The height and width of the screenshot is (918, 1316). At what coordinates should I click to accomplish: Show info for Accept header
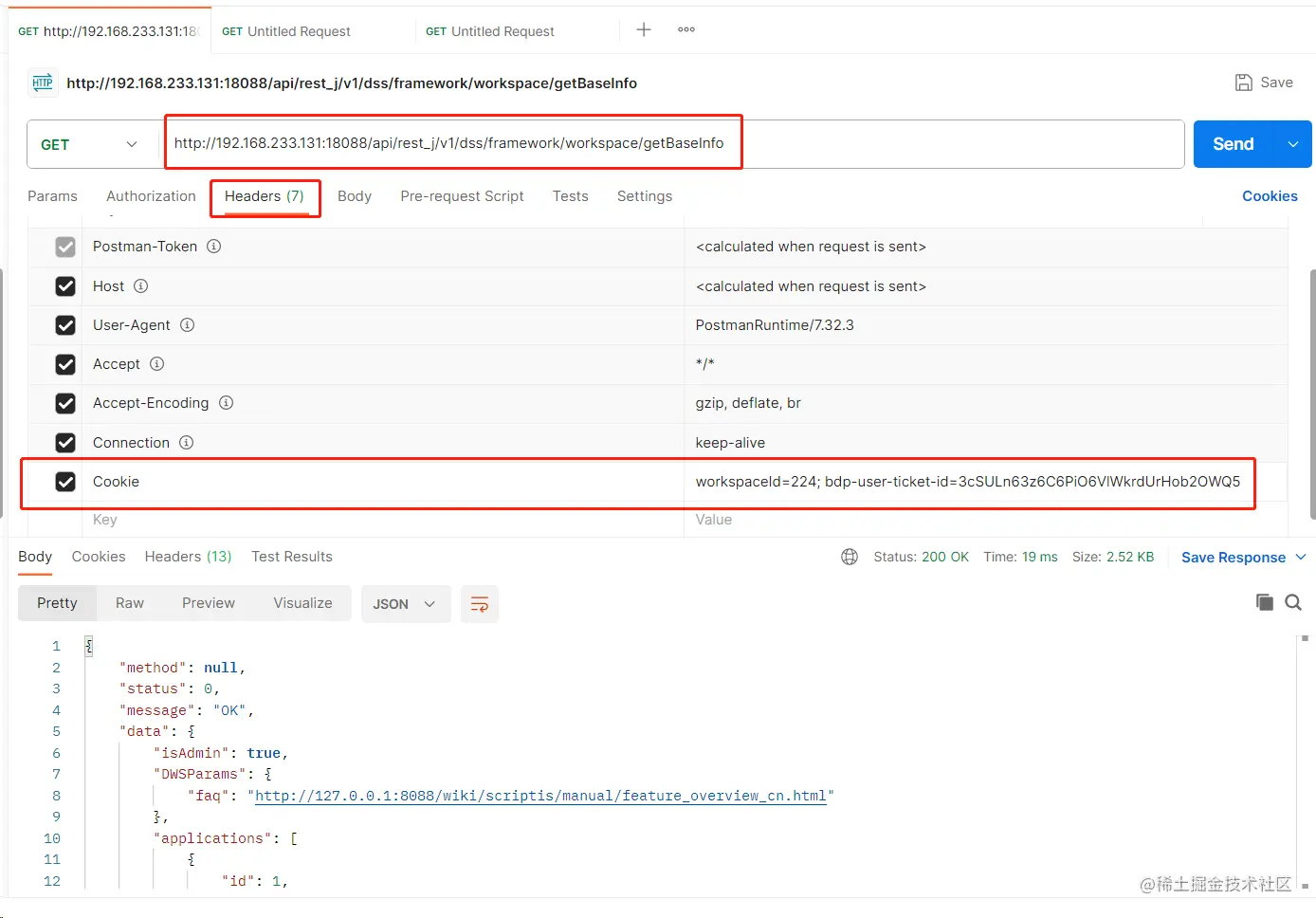point(157,364)
